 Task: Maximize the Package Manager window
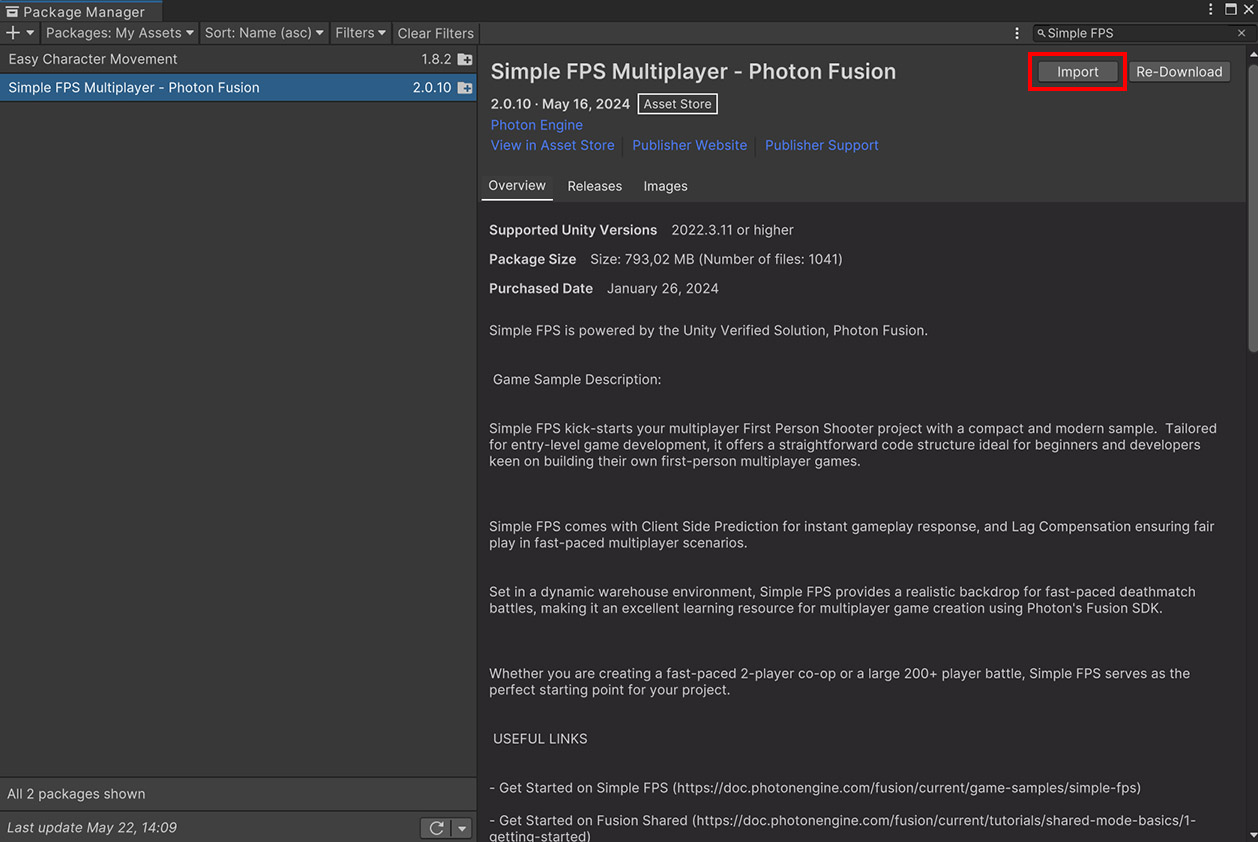click(1231, 9)
